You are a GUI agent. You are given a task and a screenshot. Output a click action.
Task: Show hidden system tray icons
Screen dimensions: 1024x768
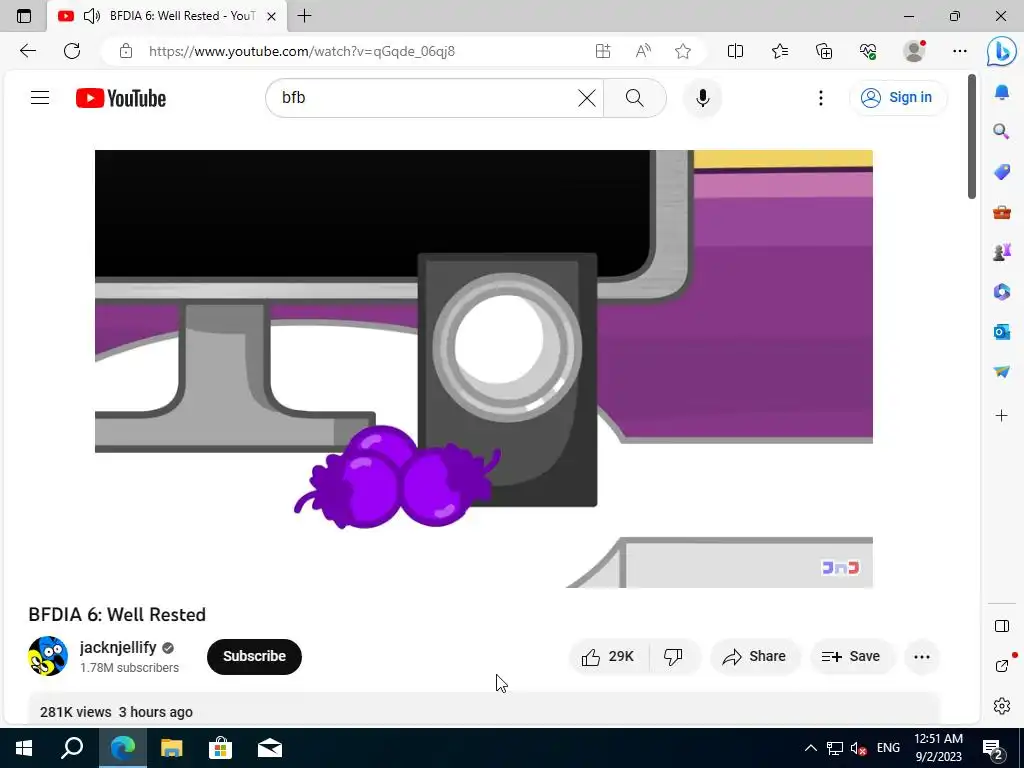(x=810, y=748)
